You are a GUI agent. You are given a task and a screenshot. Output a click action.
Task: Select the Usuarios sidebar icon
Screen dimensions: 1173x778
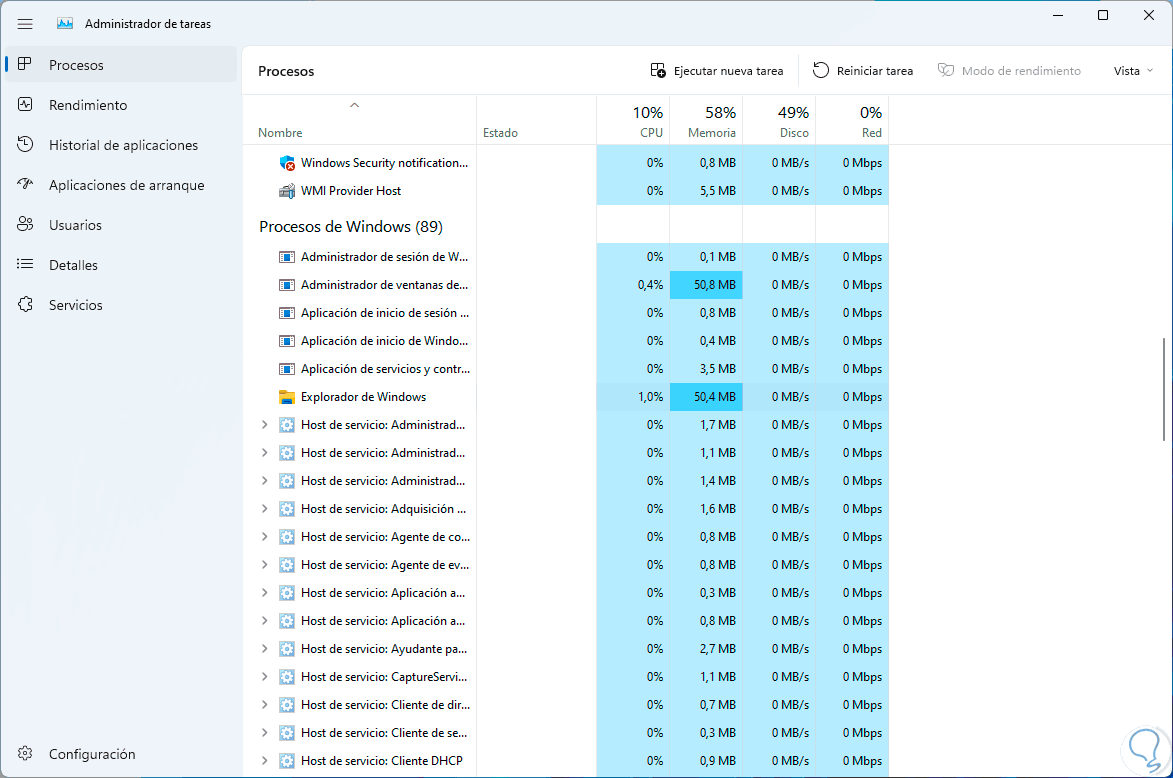point(25,224)
